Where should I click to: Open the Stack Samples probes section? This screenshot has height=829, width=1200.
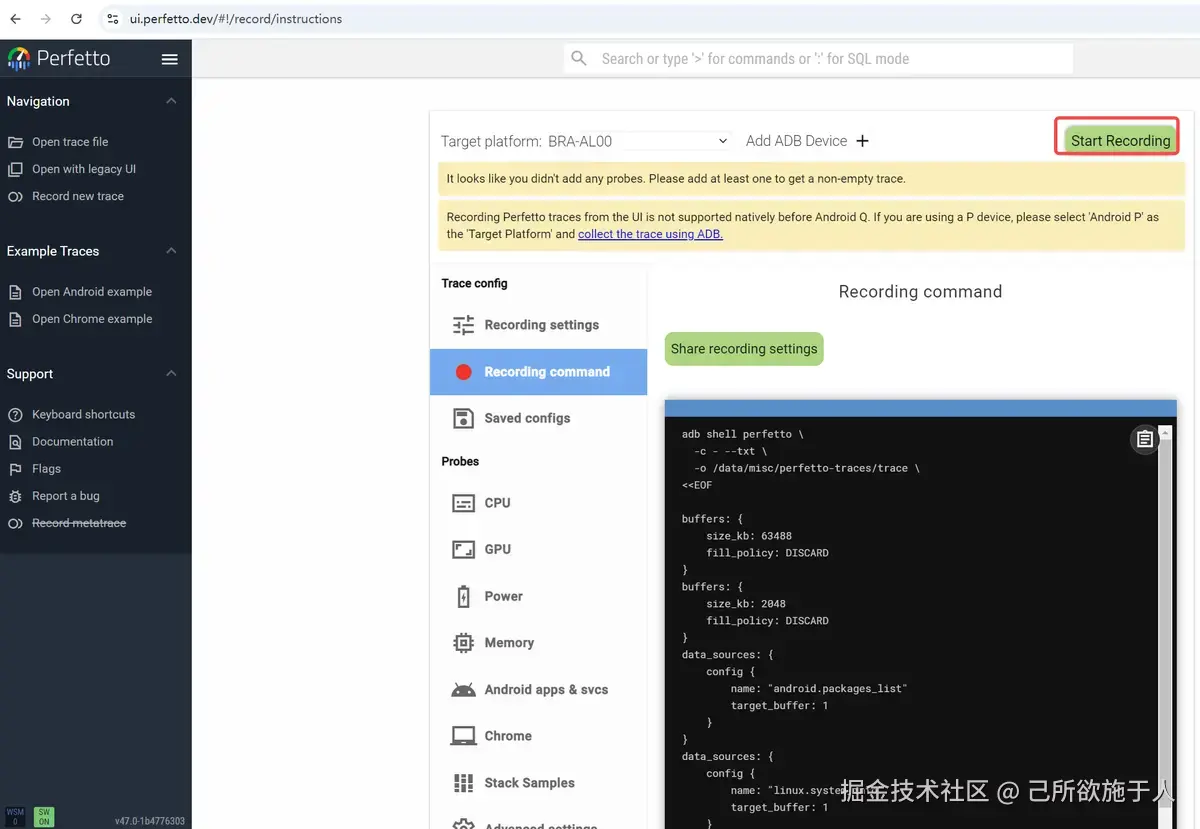click(539, 783)
